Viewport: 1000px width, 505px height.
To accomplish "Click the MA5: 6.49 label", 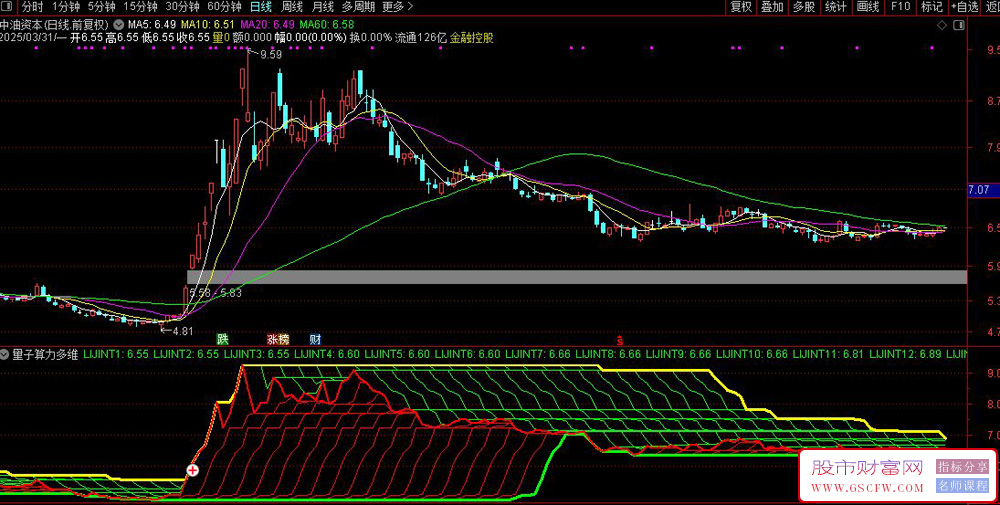I will 152,24.
